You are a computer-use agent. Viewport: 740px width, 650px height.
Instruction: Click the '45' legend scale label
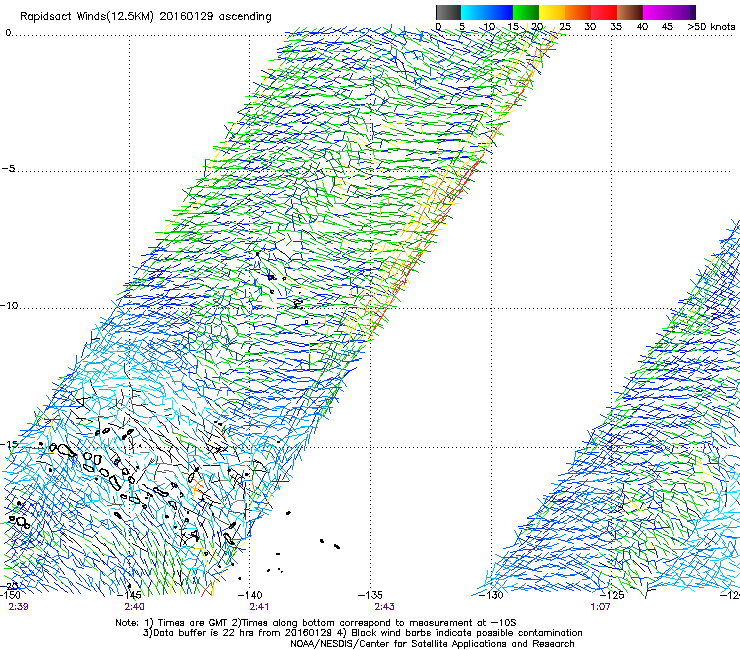(667, 27)
